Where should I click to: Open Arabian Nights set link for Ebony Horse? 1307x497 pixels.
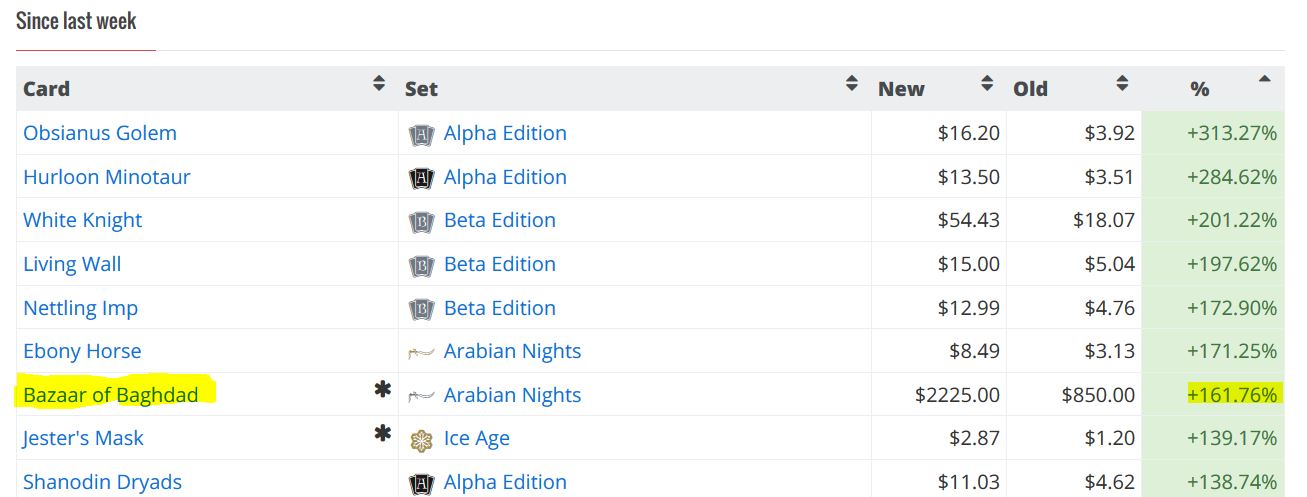coord(512,352)
